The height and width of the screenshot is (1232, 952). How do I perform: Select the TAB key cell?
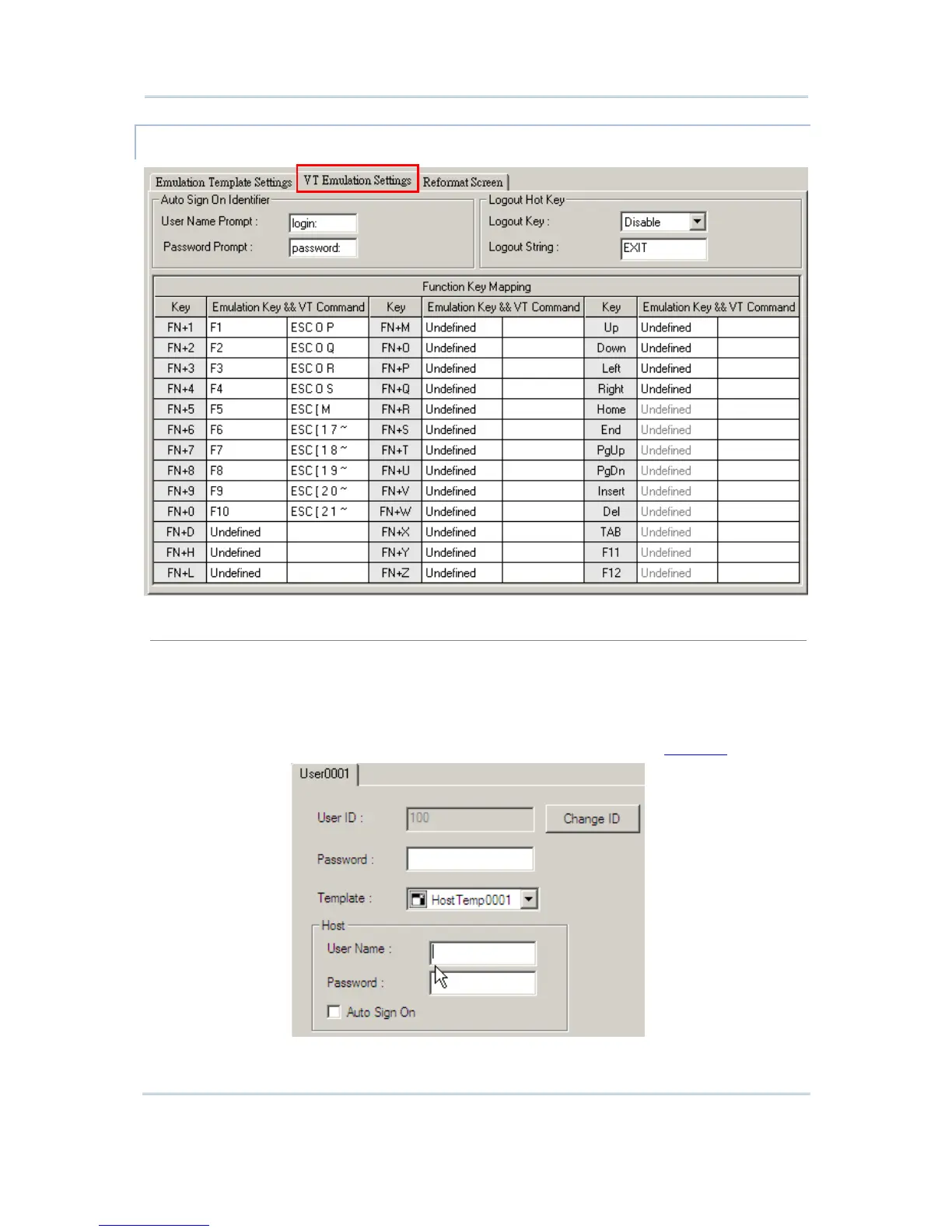click(611, 532)
